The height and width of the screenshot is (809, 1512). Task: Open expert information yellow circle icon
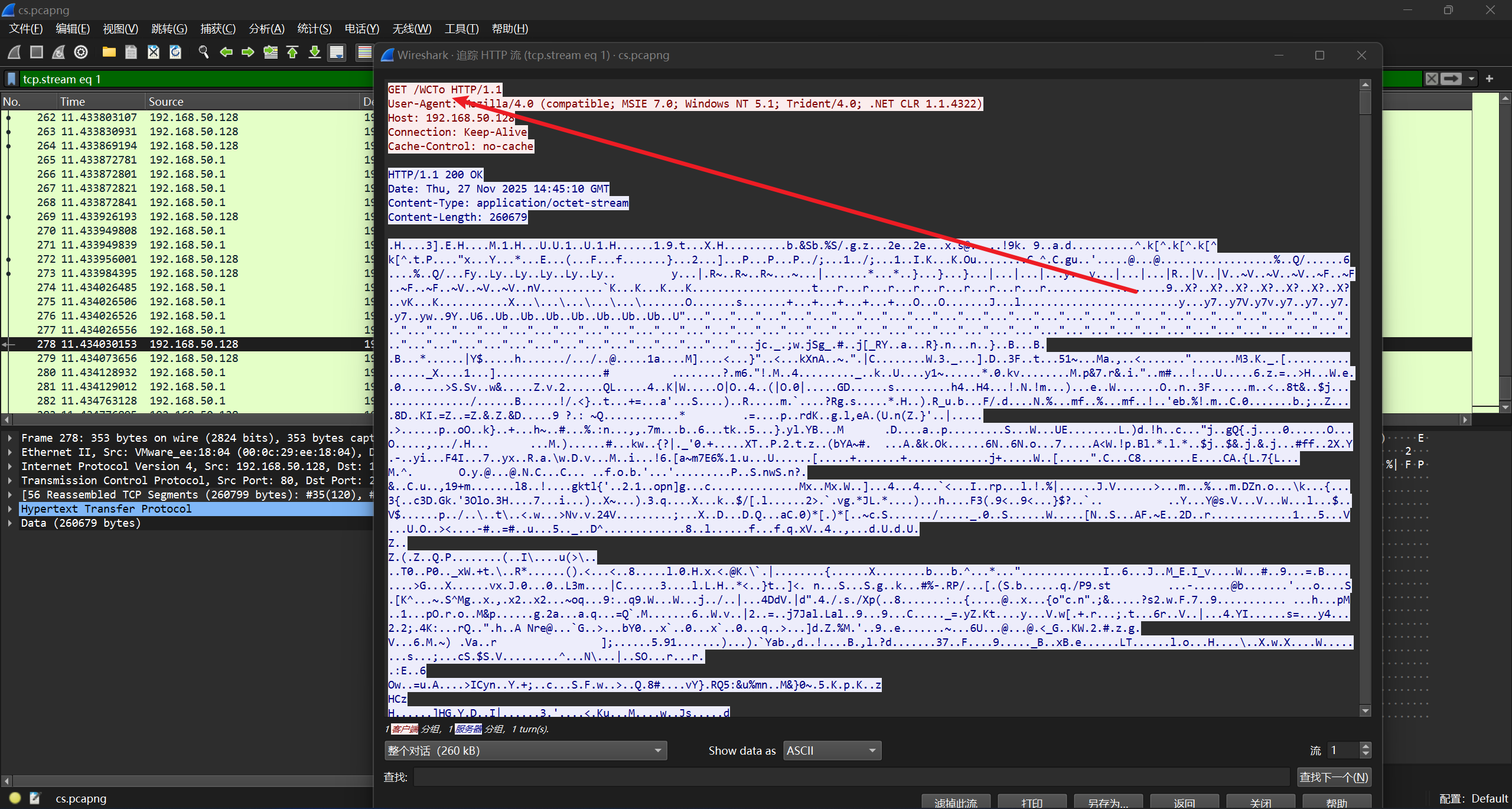pos(15,798)
